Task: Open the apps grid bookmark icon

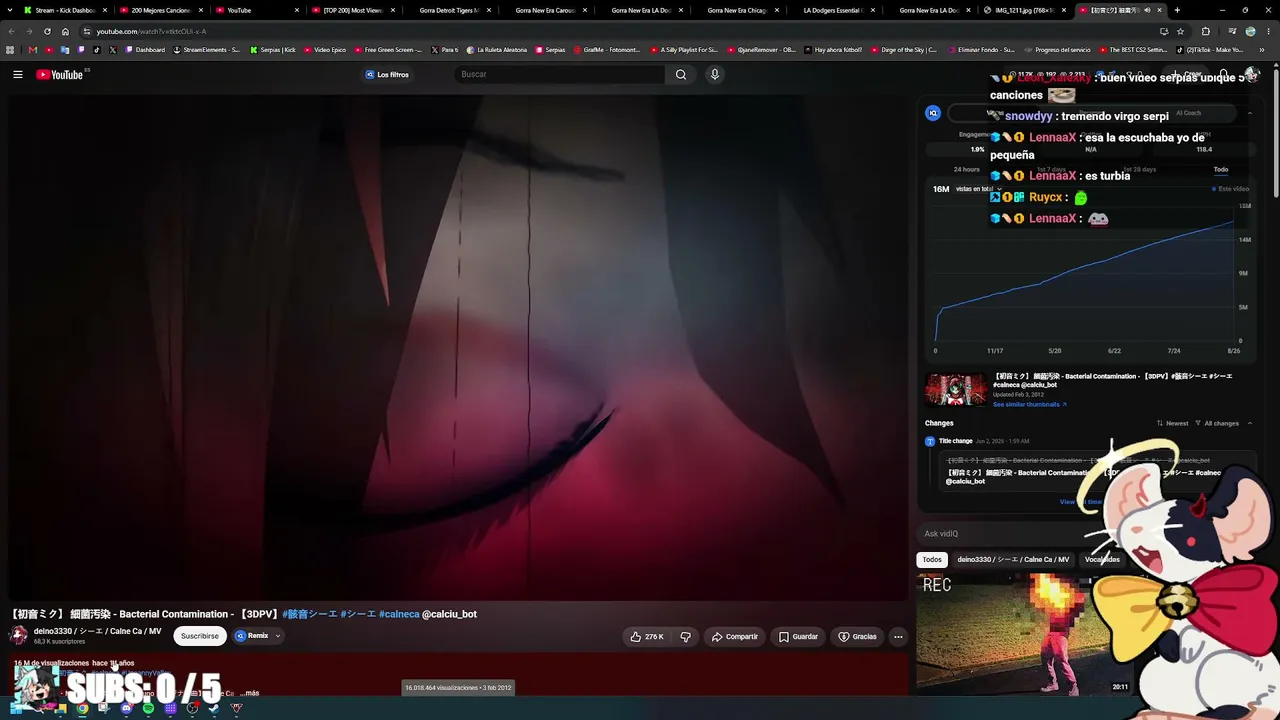Action: (10, 50)
